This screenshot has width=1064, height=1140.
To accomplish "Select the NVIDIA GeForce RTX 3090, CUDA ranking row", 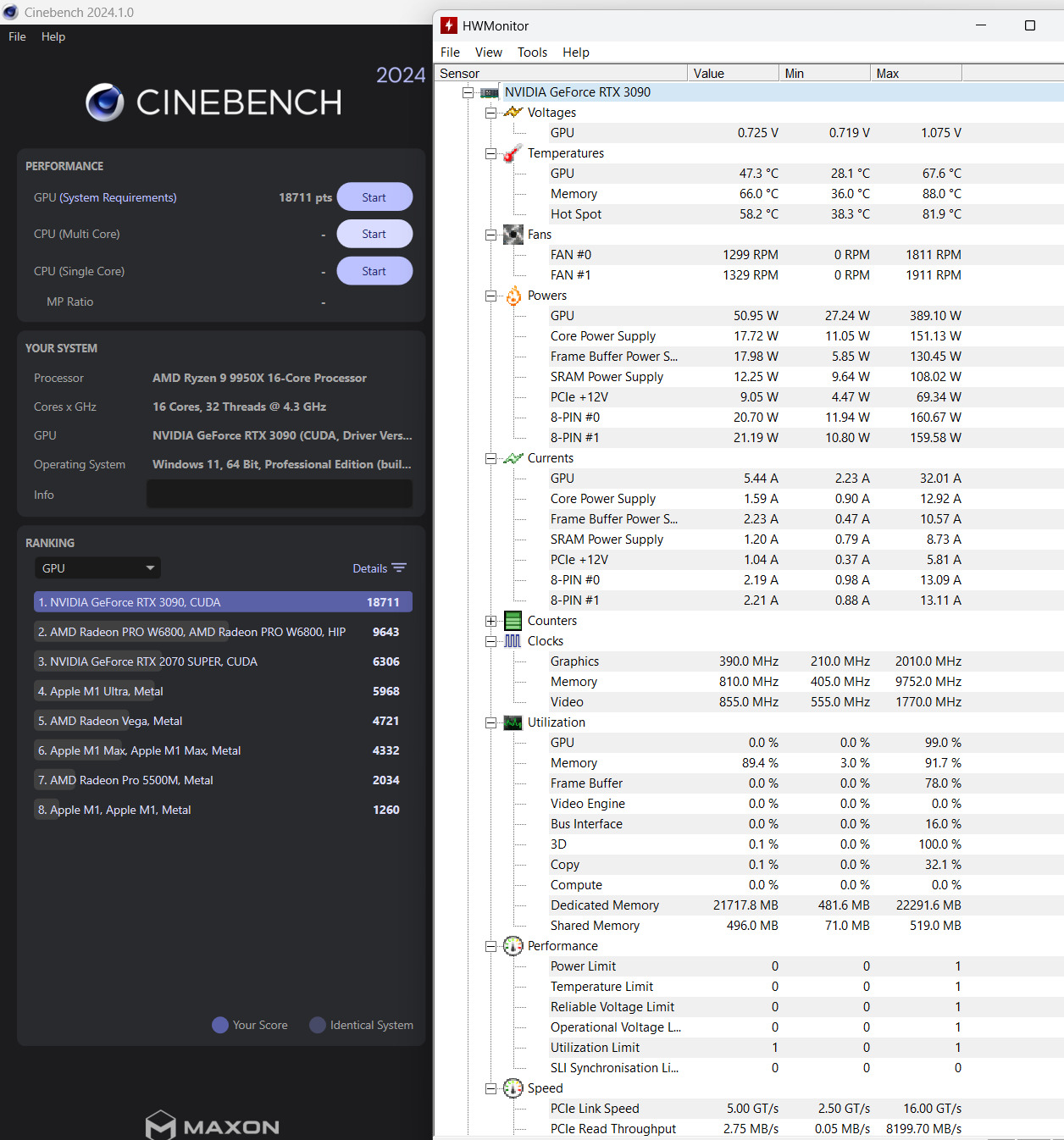I will (223, 602).
